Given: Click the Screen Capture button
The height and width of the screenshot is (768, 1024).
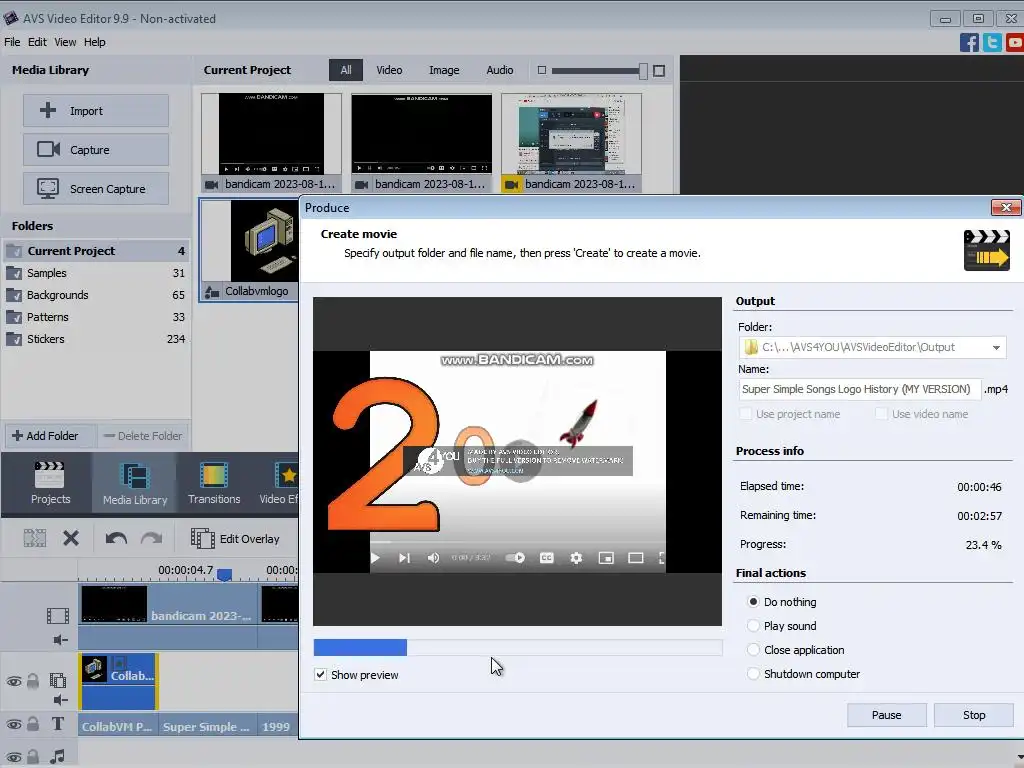Looking at the screenshot, I should [x=96, y=189].
